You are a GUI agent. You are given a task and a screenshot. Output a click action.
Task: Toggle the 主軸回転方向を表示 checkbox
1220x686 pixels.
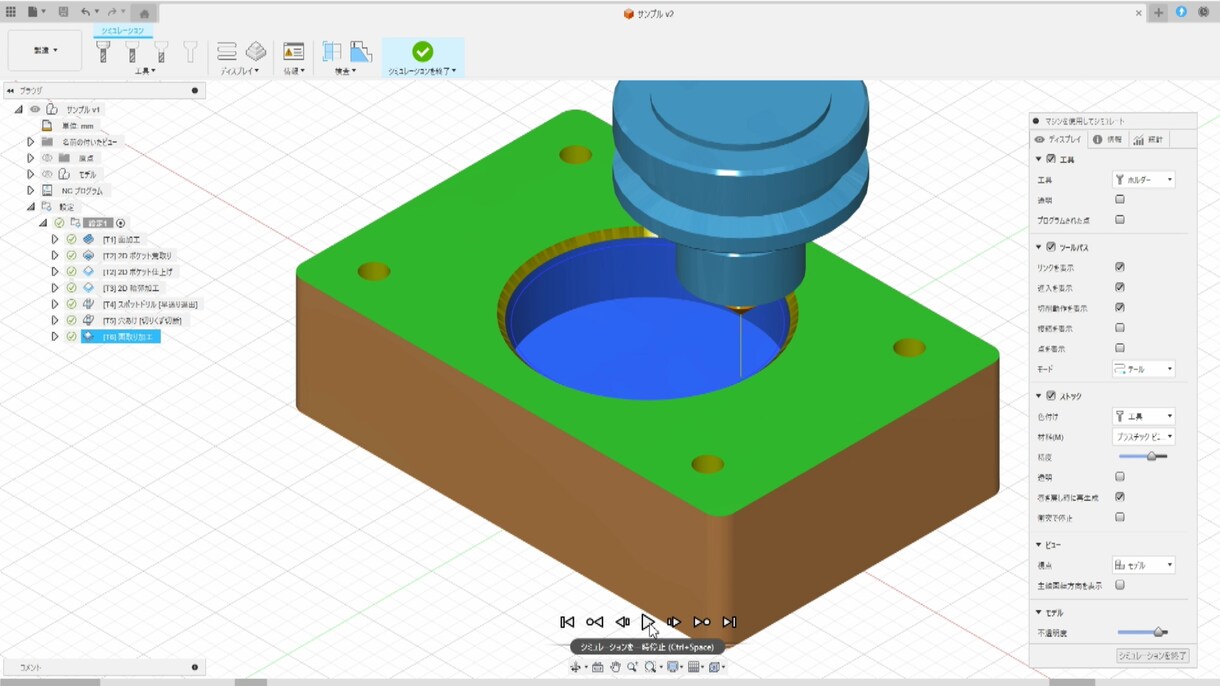(1120, 585)
